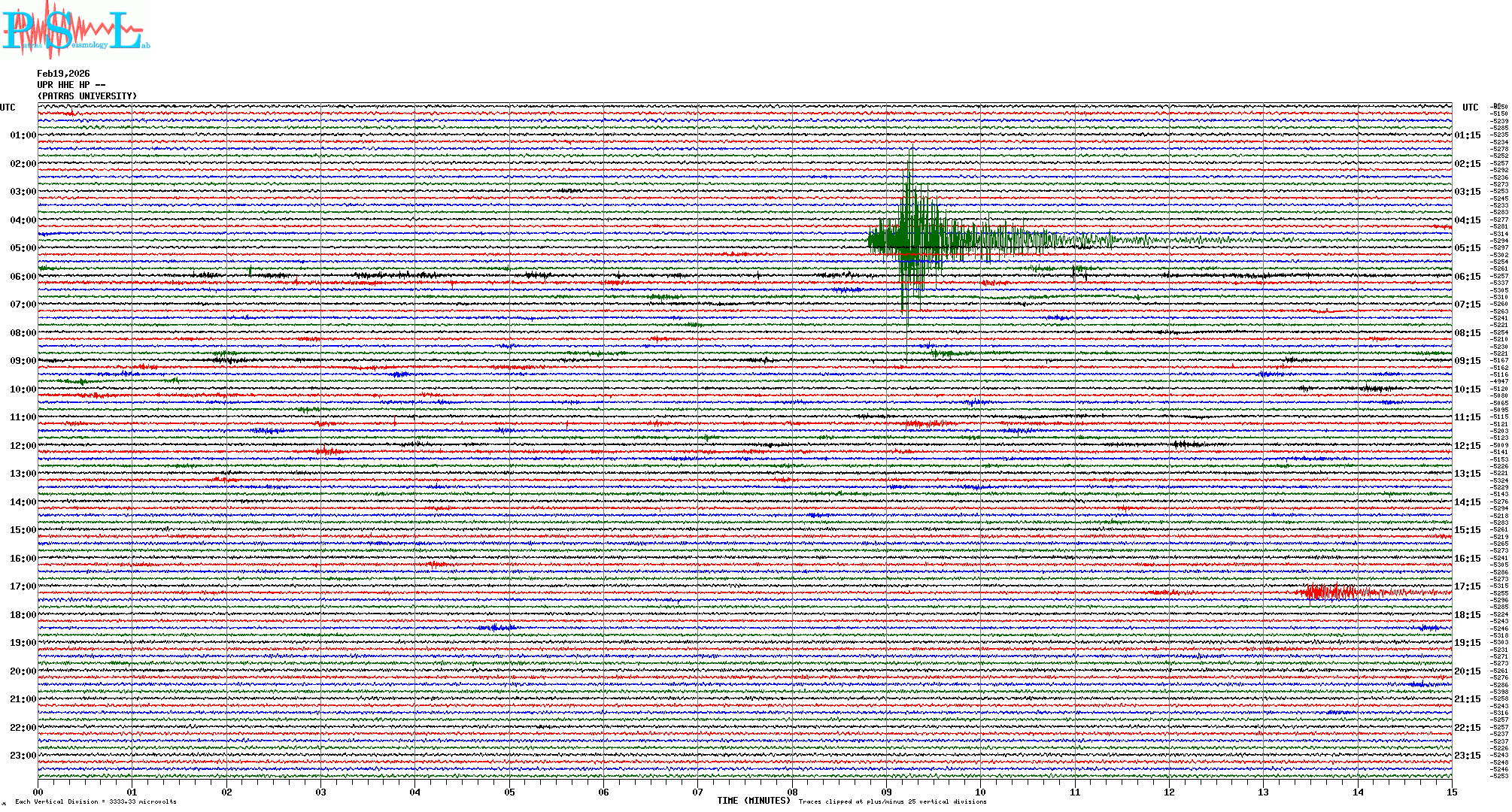Select the 05:00 hour label on left

[x=23, y=248]
